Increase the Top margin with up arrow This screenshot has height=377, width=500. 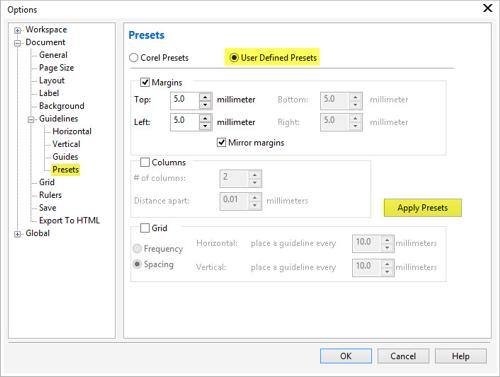coord(205,97)
